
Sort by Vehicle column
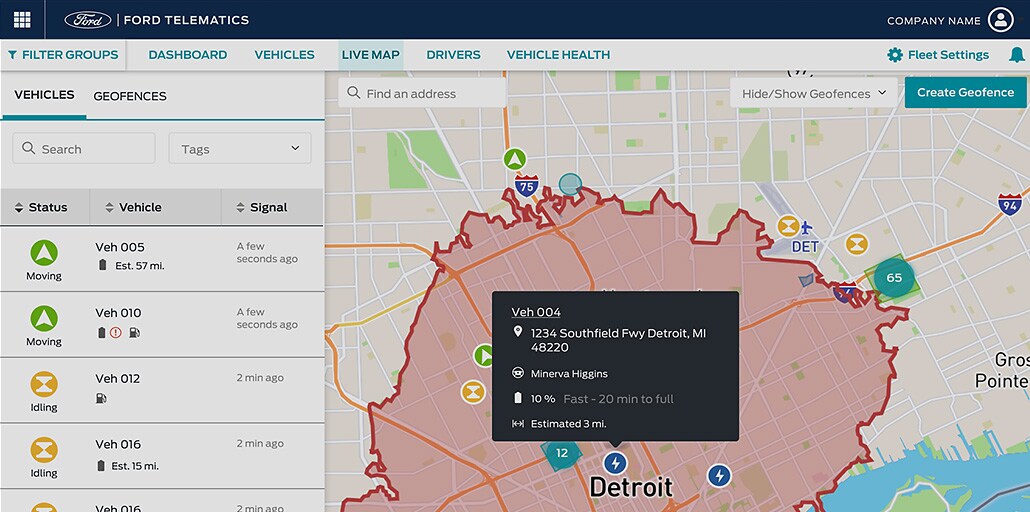click(133, 208)
